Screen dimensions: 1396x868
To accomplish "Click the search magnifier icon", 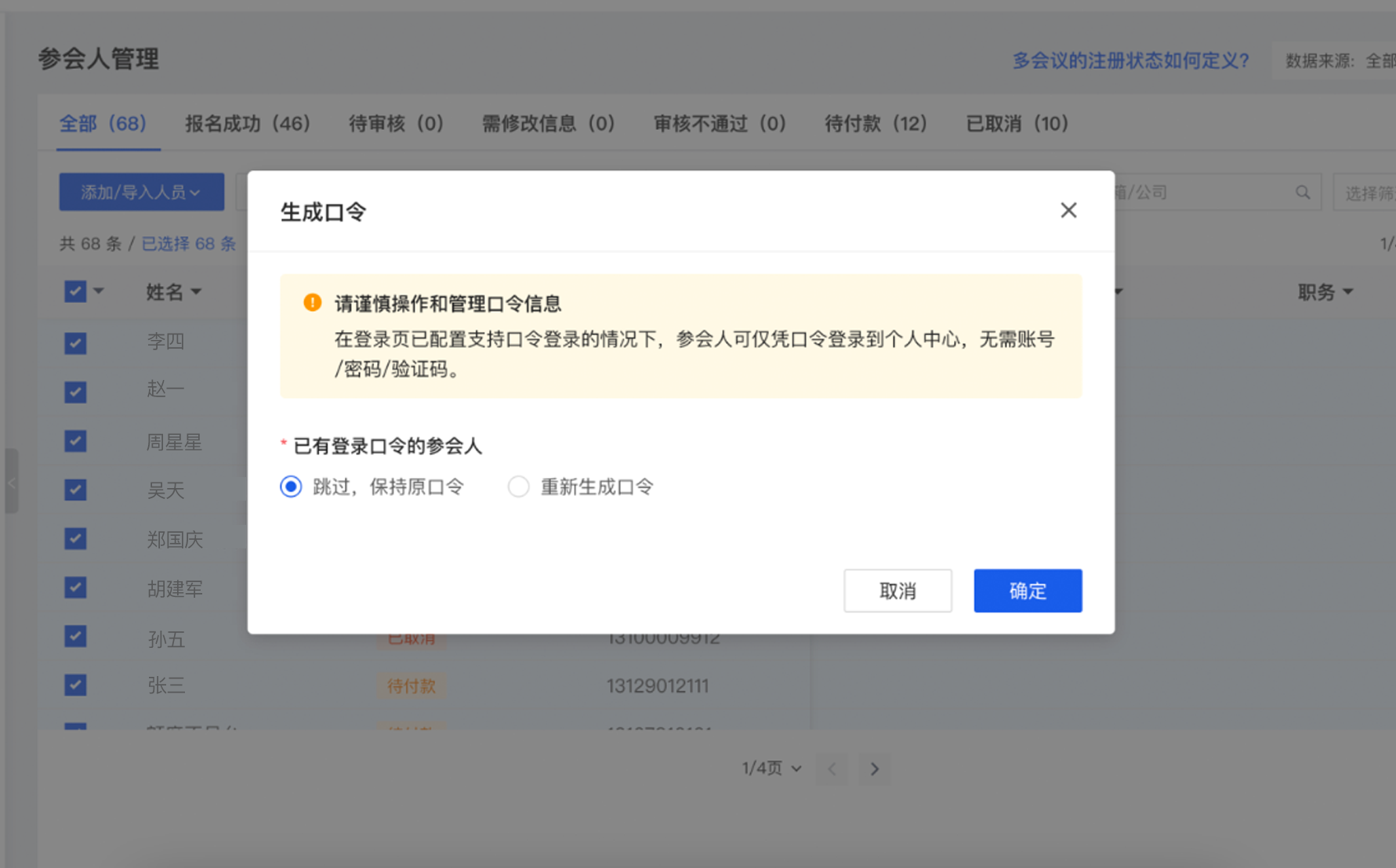I will point(1303,192).
